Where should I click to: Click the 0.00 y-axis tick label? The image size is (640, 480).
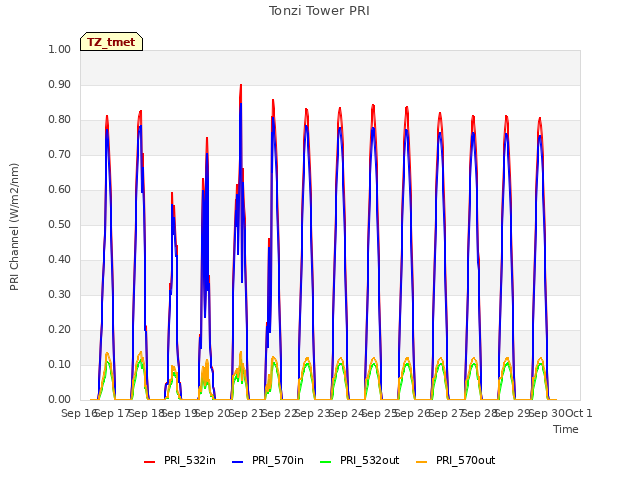60,400
